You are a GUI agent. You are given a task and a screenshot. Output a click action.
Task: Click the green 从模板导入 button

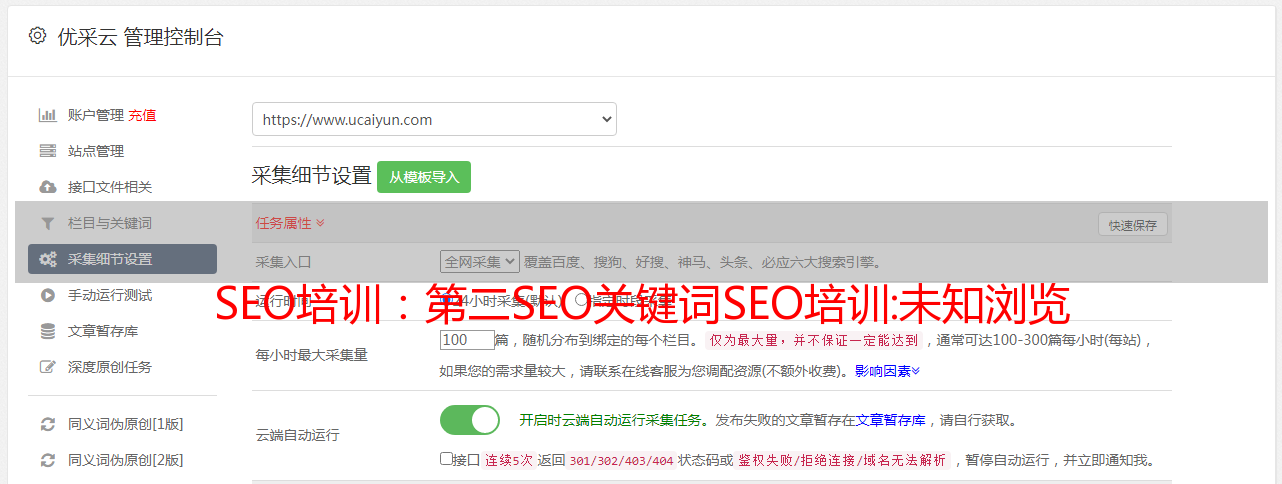point(424,177)
